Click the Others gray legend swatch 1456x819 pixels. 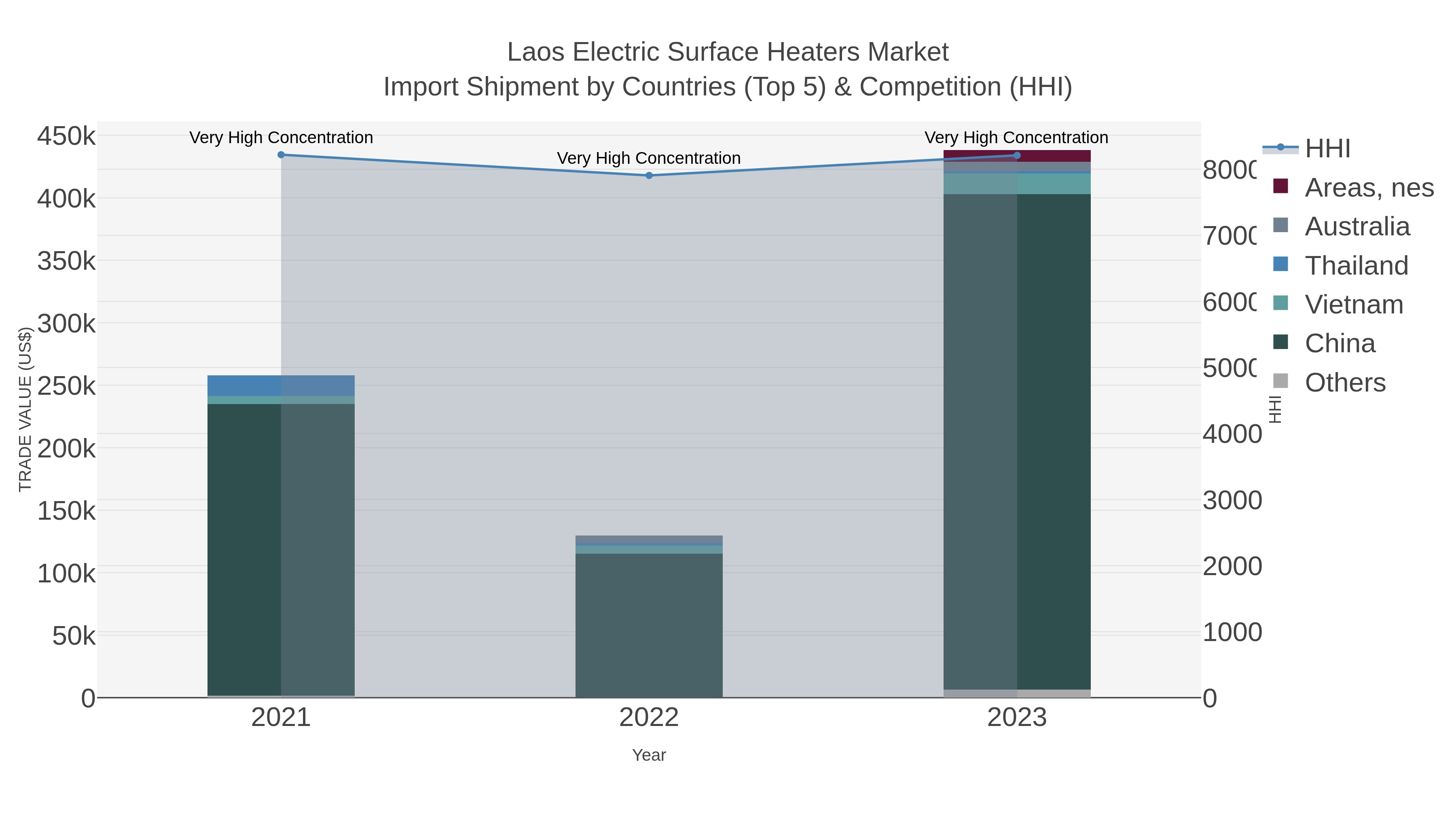point(1281,381)
